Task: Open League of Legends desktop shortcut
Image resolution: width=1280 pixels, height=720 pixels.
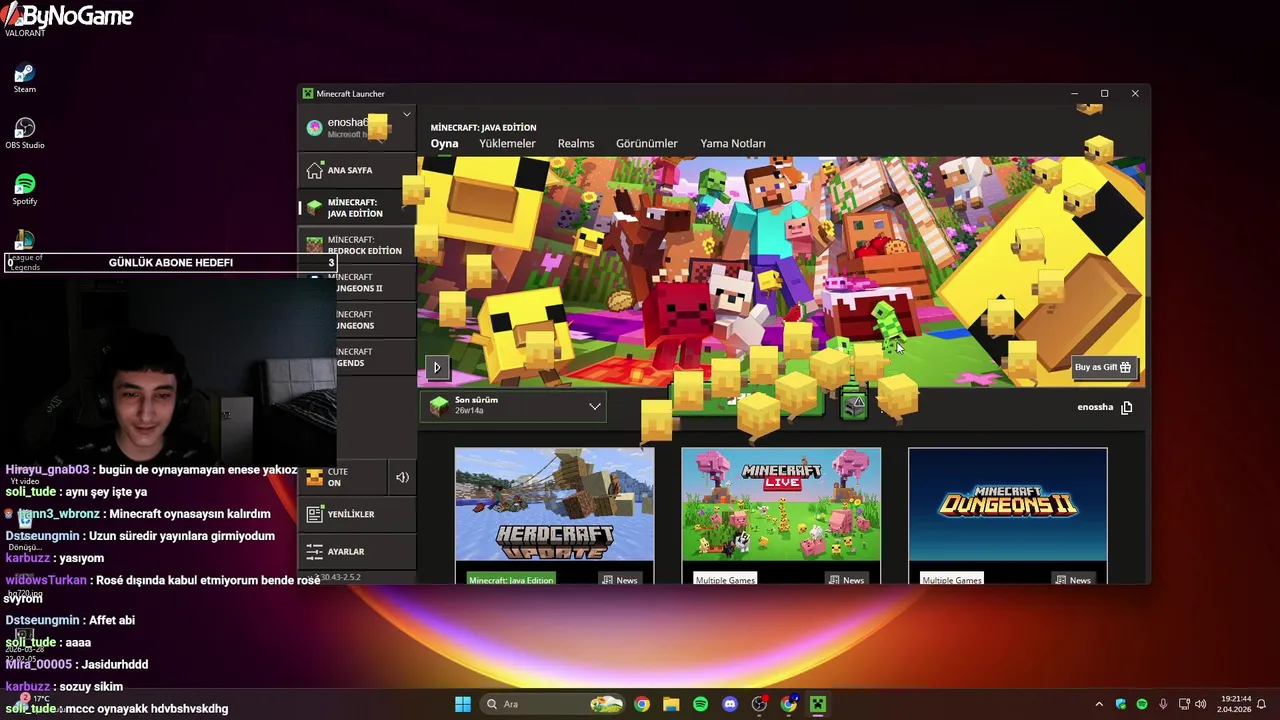Action: tap(25, 250)
